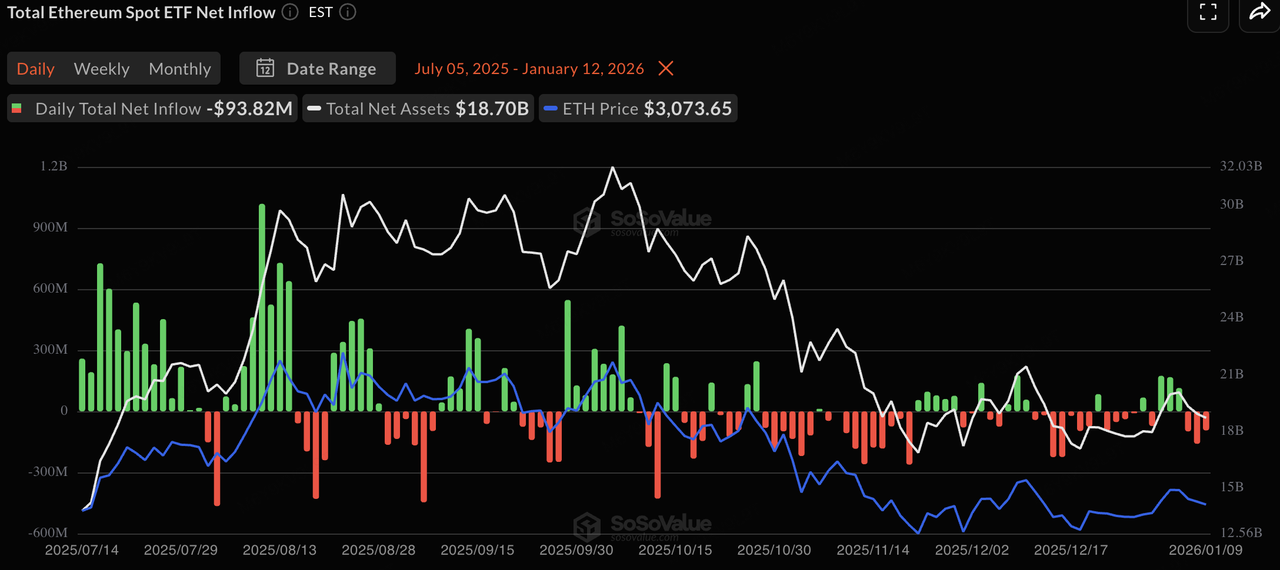Click the share arrow icon
Image resolution: width=1280 pixels, height=570 pixels.
(1257, 12)
